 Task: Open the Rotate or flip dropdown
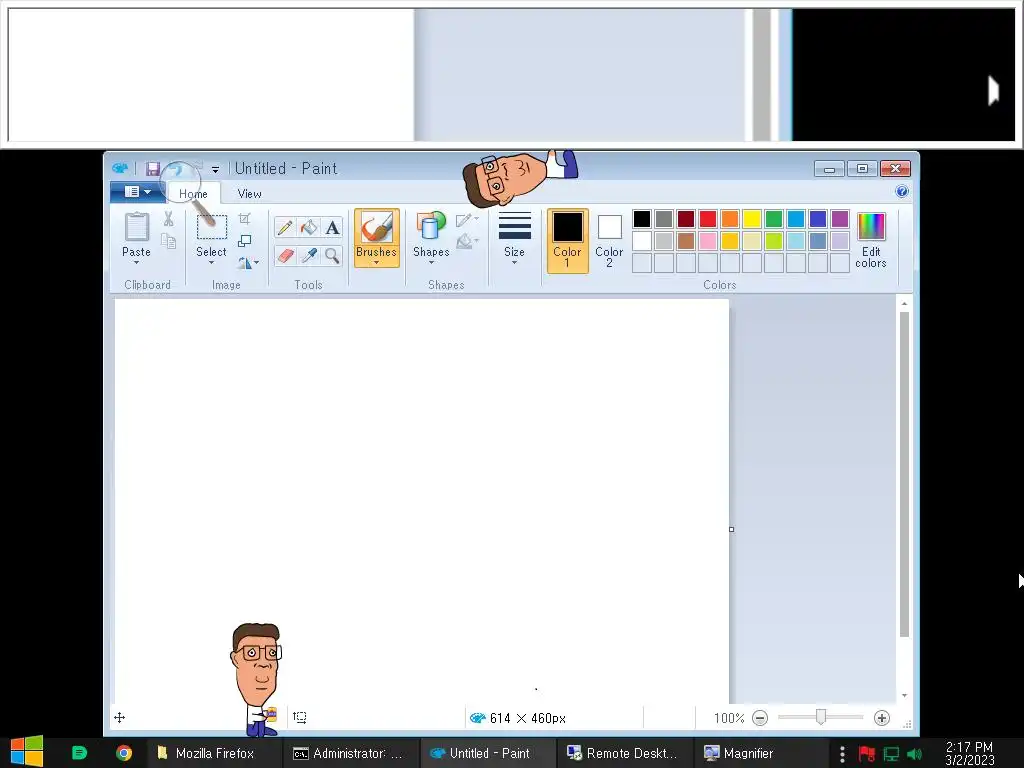click(x=248, y=263)
